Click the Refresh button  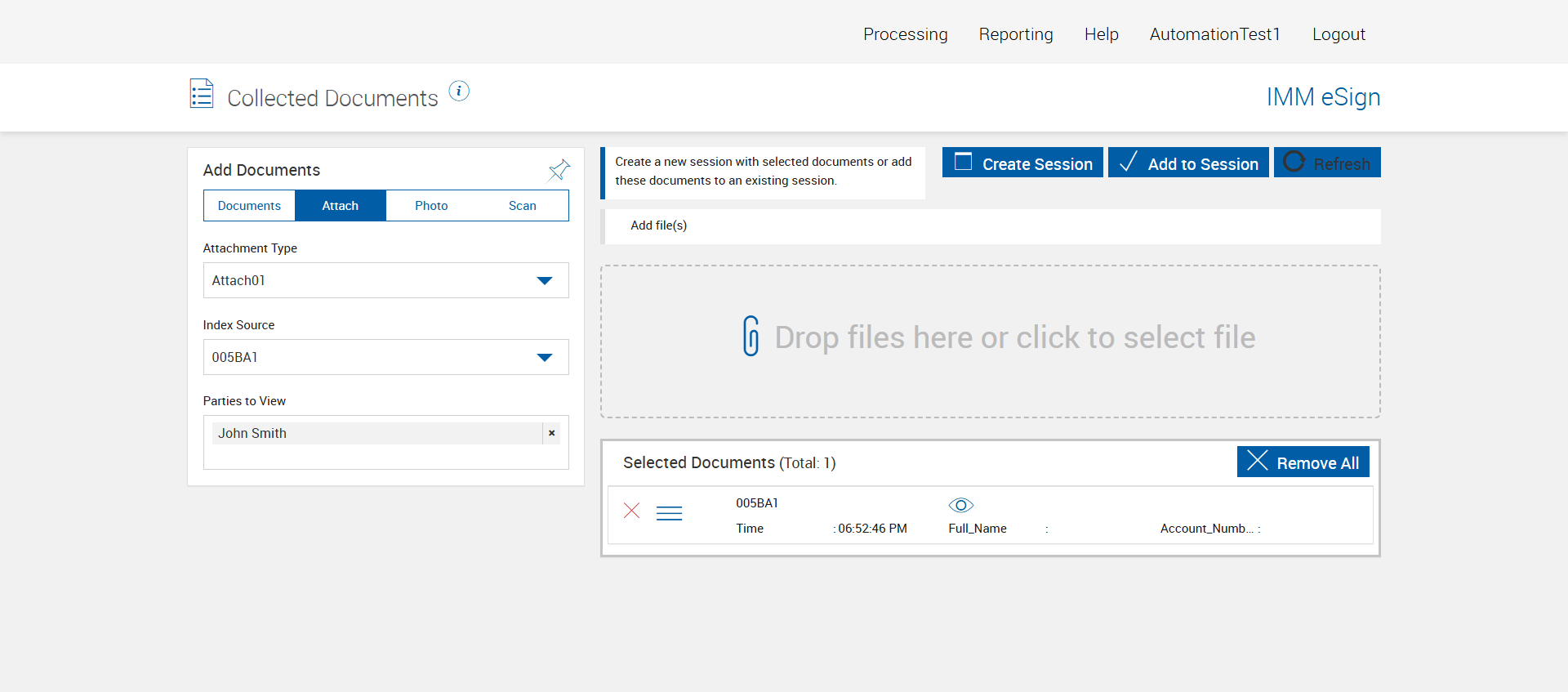1326,163
